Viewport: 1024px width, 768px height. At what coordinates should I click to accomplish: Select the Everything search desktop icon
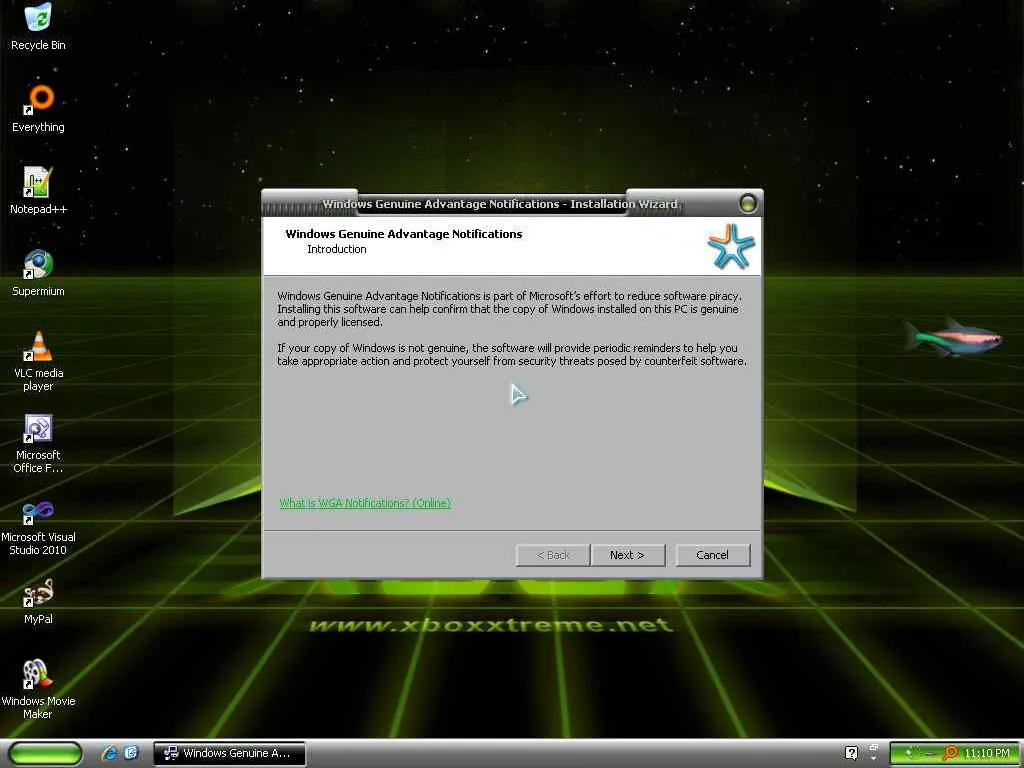point(38,109)
